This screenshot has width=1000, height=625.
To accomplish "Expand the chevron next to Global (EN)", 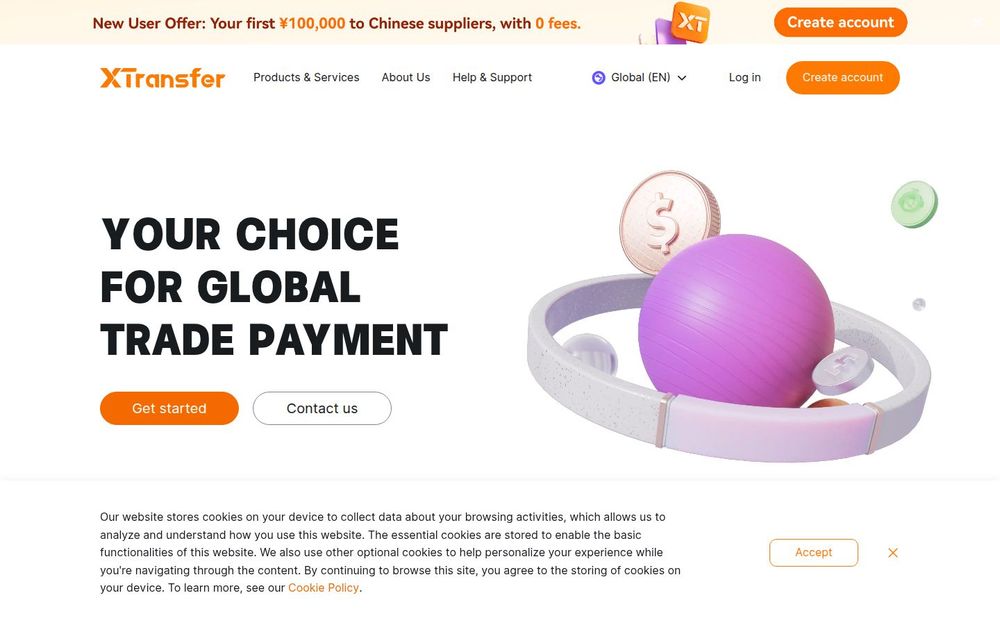I will pos(682,78).
